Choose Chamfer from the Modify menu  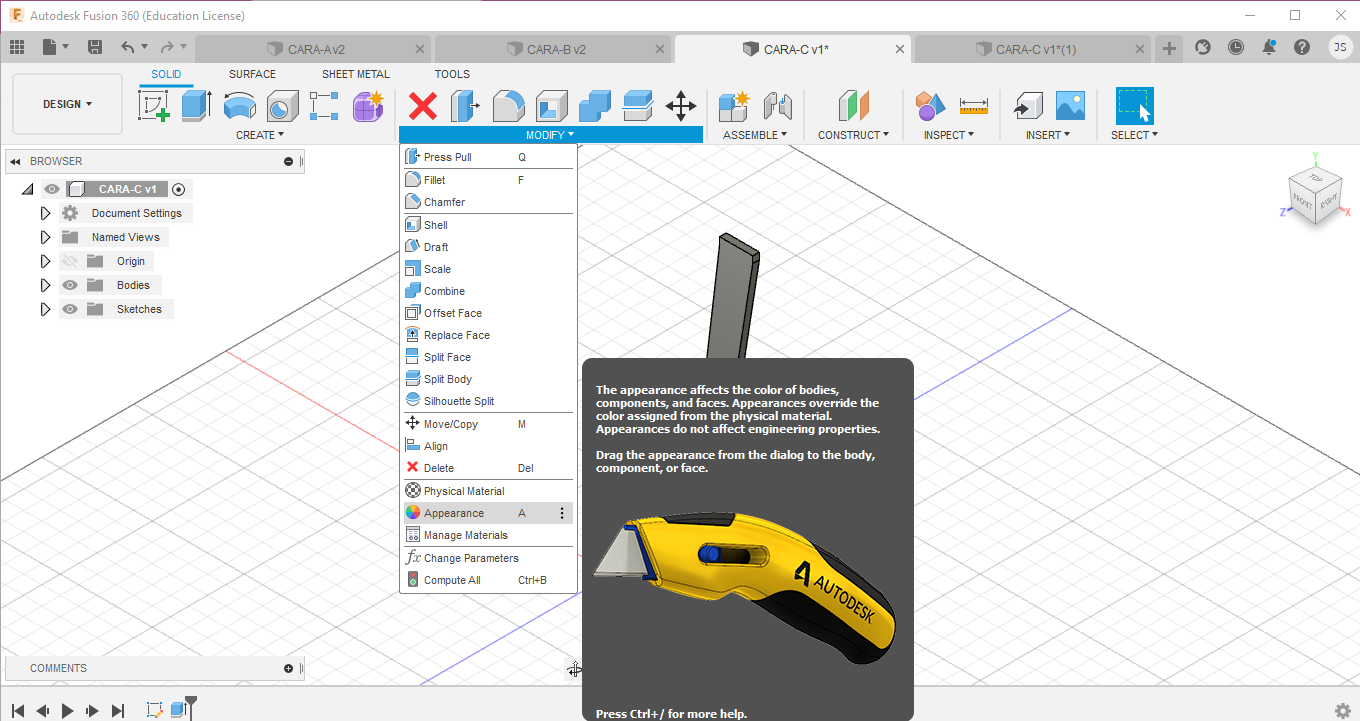tap(487, 202)
